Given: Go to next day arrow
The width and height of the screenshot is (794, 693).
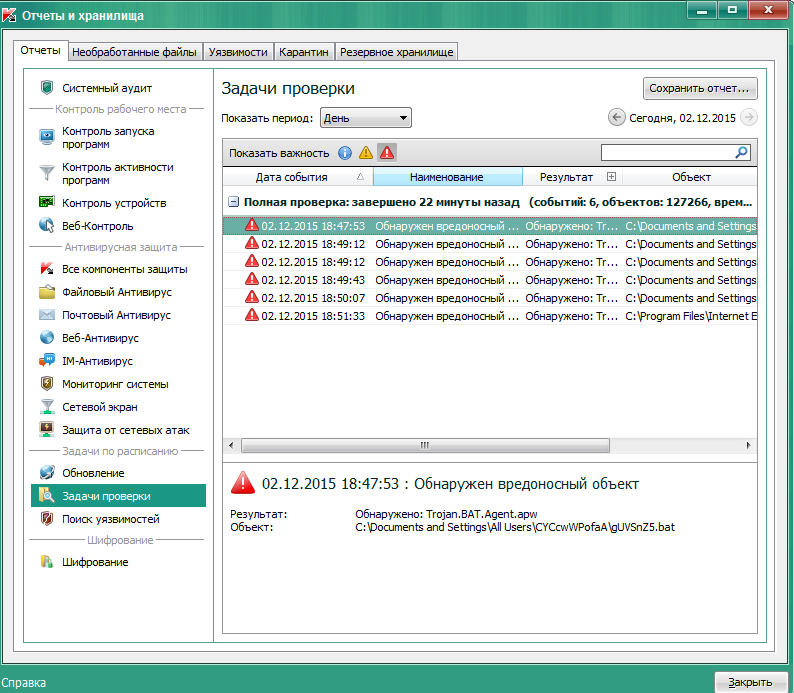Looking at the screenshot, I should 748,118.
